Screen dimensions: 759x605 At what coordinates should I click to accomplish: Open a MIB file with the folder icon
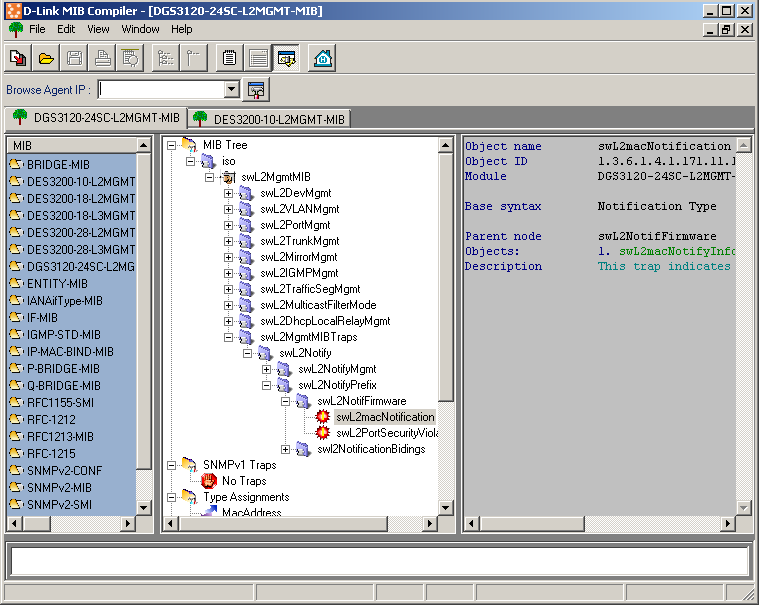tap(46, 59)
